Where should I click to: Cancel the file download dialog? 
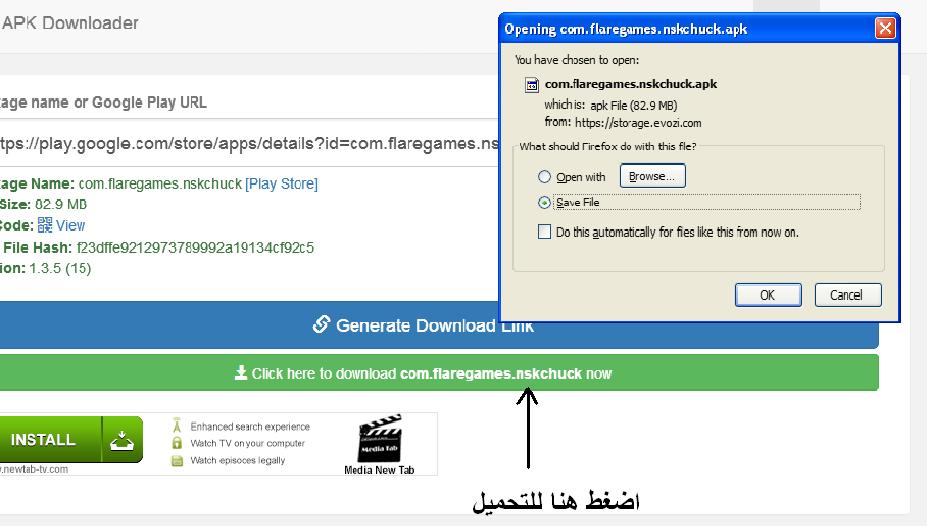[846, 295]
